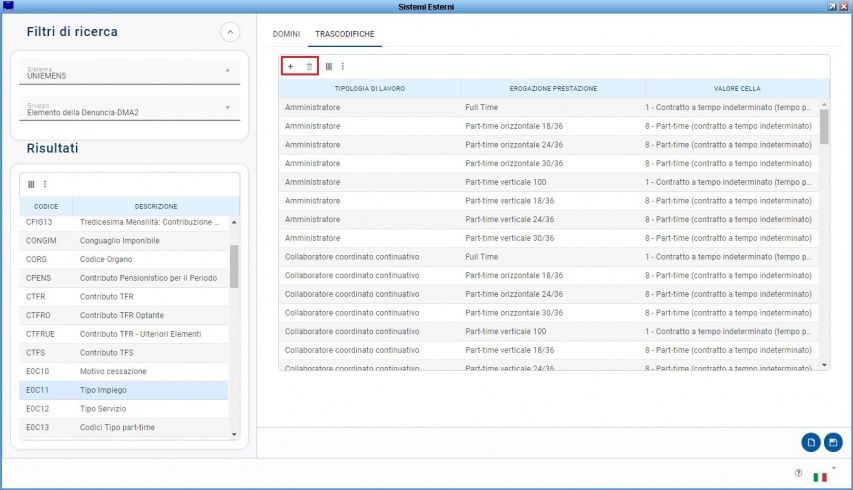Open language selector with Italian flag
Screen dimensions: 853x490
point(820,476)
